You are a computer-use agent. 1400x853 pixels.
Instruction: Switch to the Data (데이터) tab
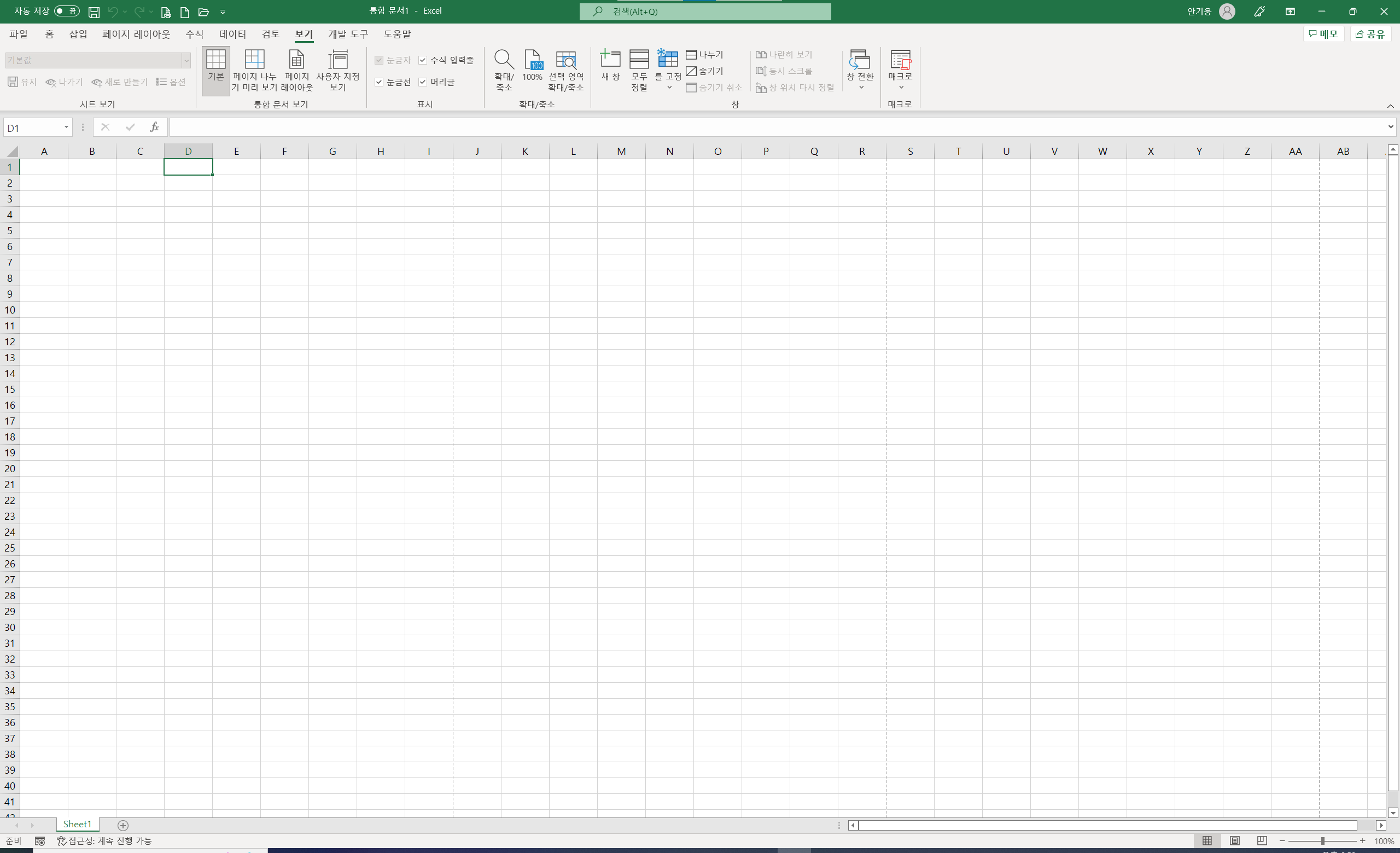232,34
